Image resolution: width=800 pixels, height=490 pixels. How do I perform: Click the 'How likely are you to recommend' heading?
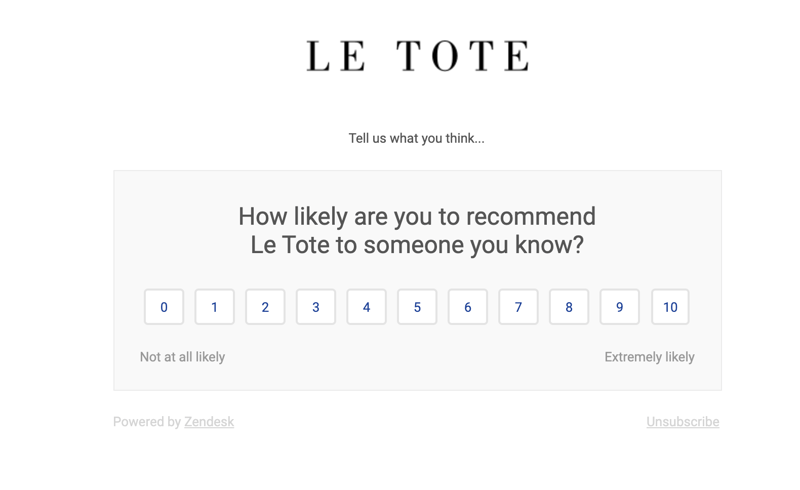[x=417, y=216]
